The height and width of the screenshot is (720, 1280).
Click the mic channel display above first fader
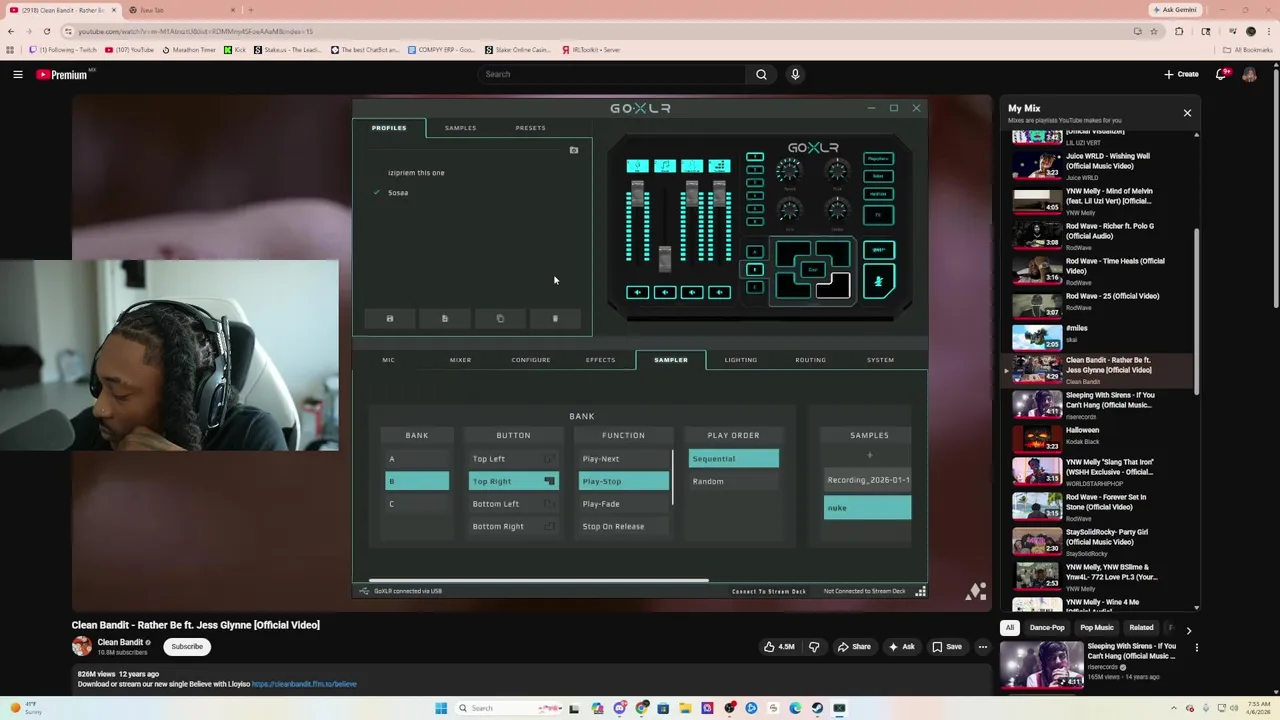637,166
